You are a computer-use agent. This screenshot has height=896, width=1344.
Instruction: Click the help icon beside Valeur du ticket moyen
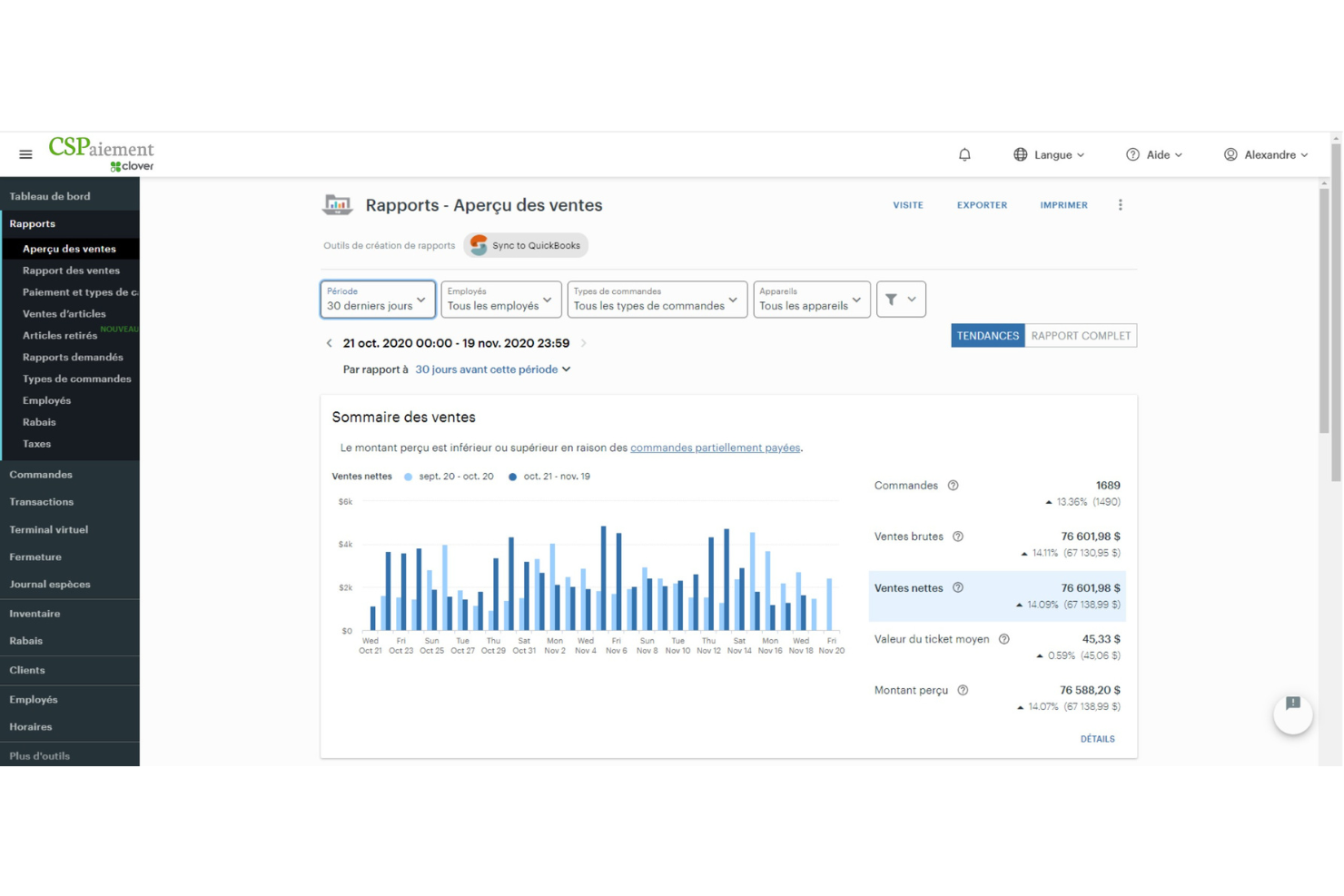1003,639
